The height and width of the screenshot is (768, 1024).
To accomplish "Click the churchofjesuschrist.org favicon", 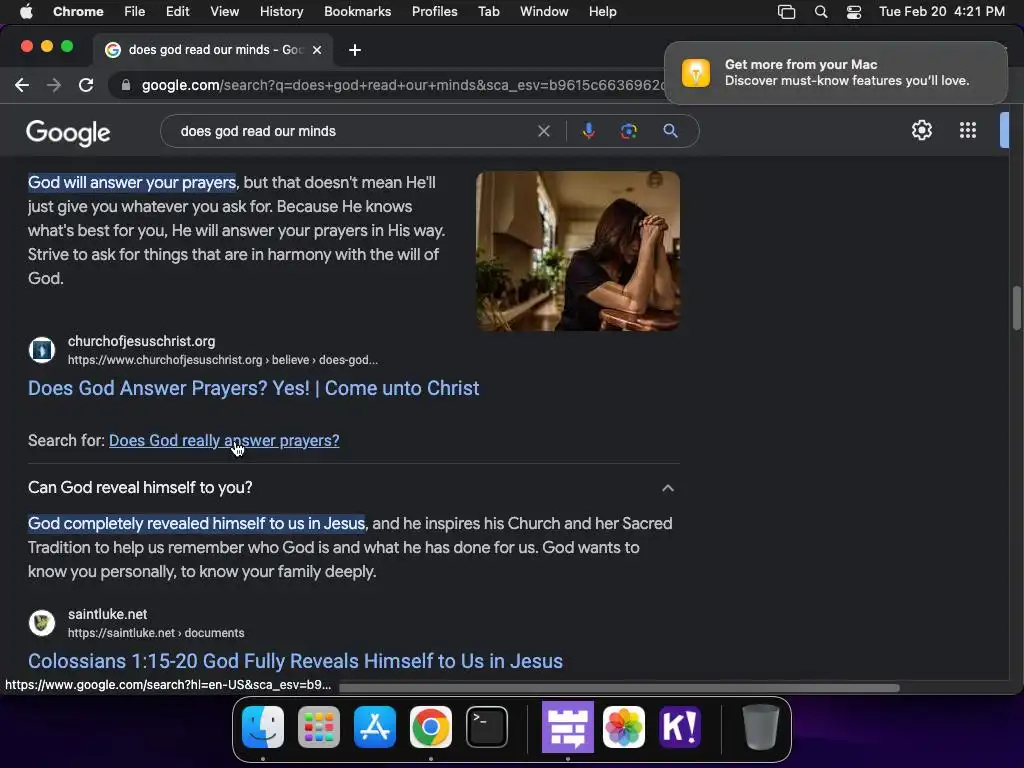I will (42, 350).
